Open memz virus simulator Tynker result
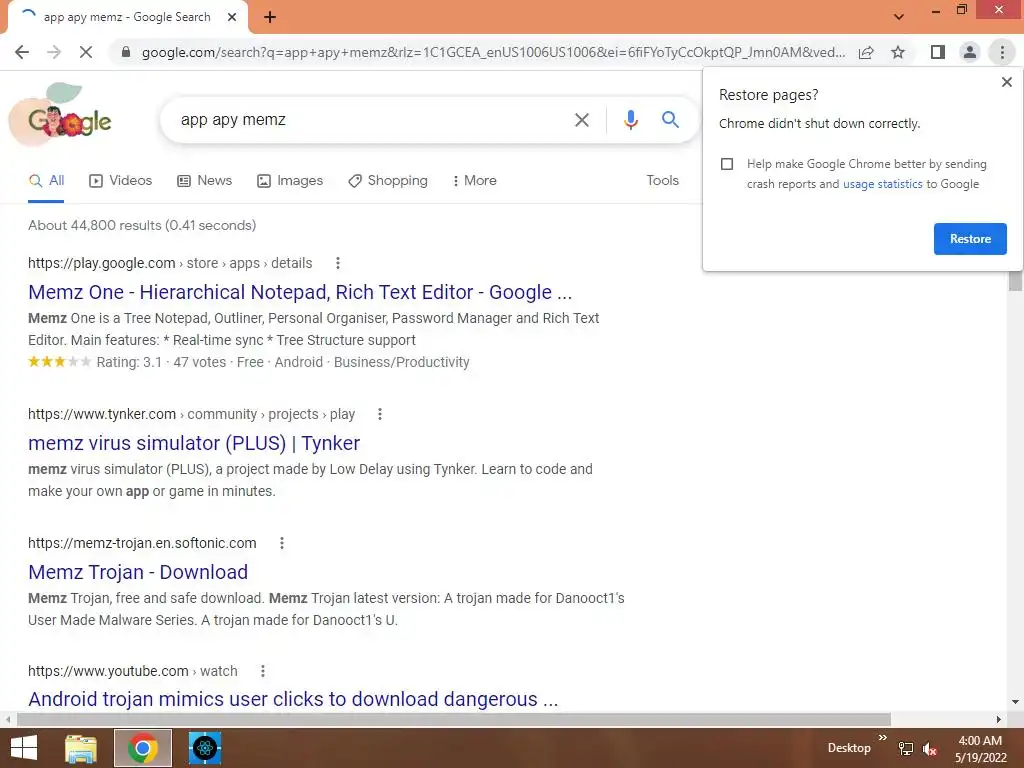This screenshot has width=1024, height=768. [194, 443]
